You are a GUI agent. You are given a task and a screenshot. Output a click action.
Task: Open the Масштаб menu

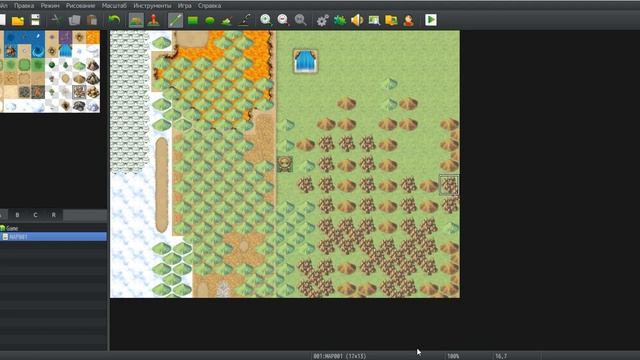tap(114, 6)
